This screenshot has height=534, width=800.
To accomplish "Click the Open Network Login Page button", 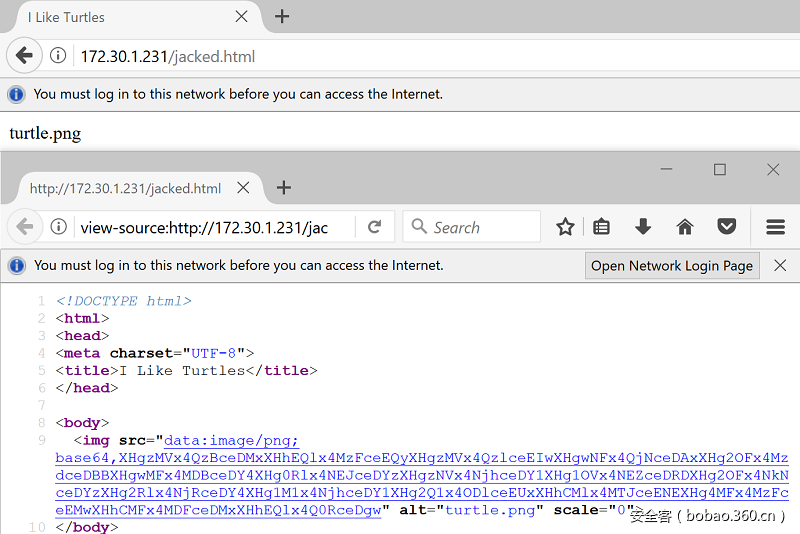I will point(672,266).
